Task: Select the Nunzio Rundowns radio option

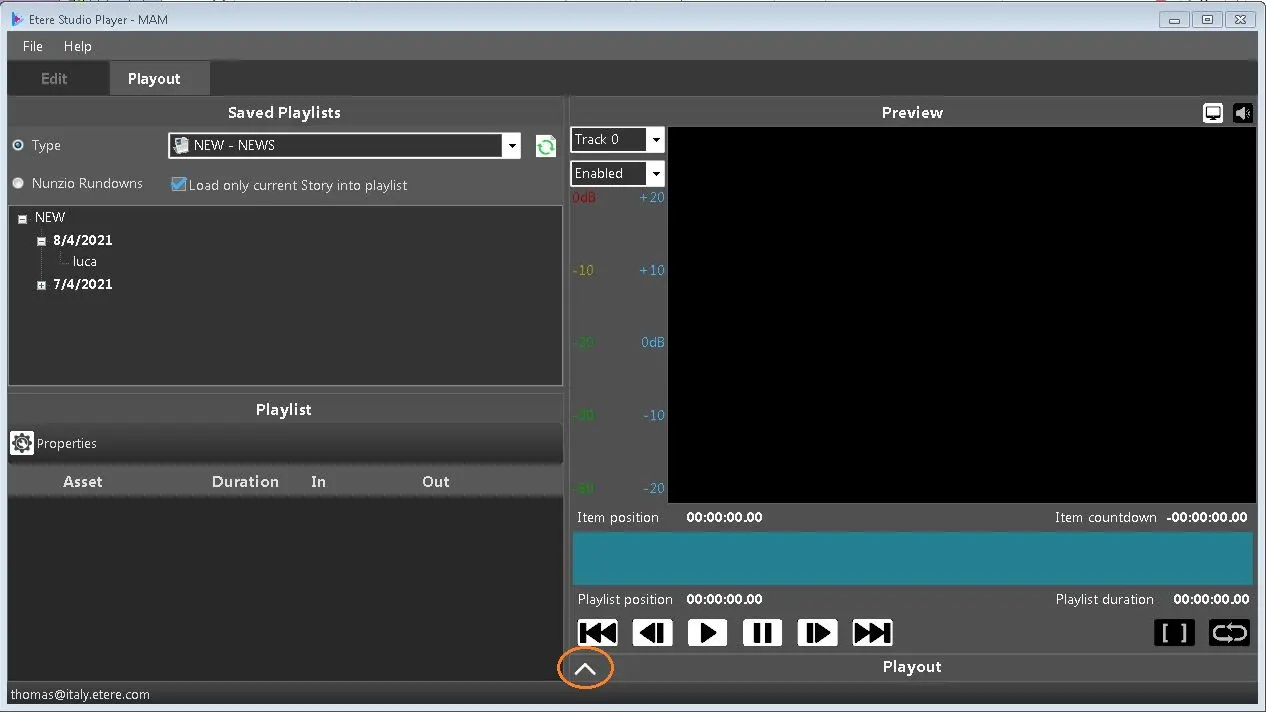Action: [x=18, y=183]
